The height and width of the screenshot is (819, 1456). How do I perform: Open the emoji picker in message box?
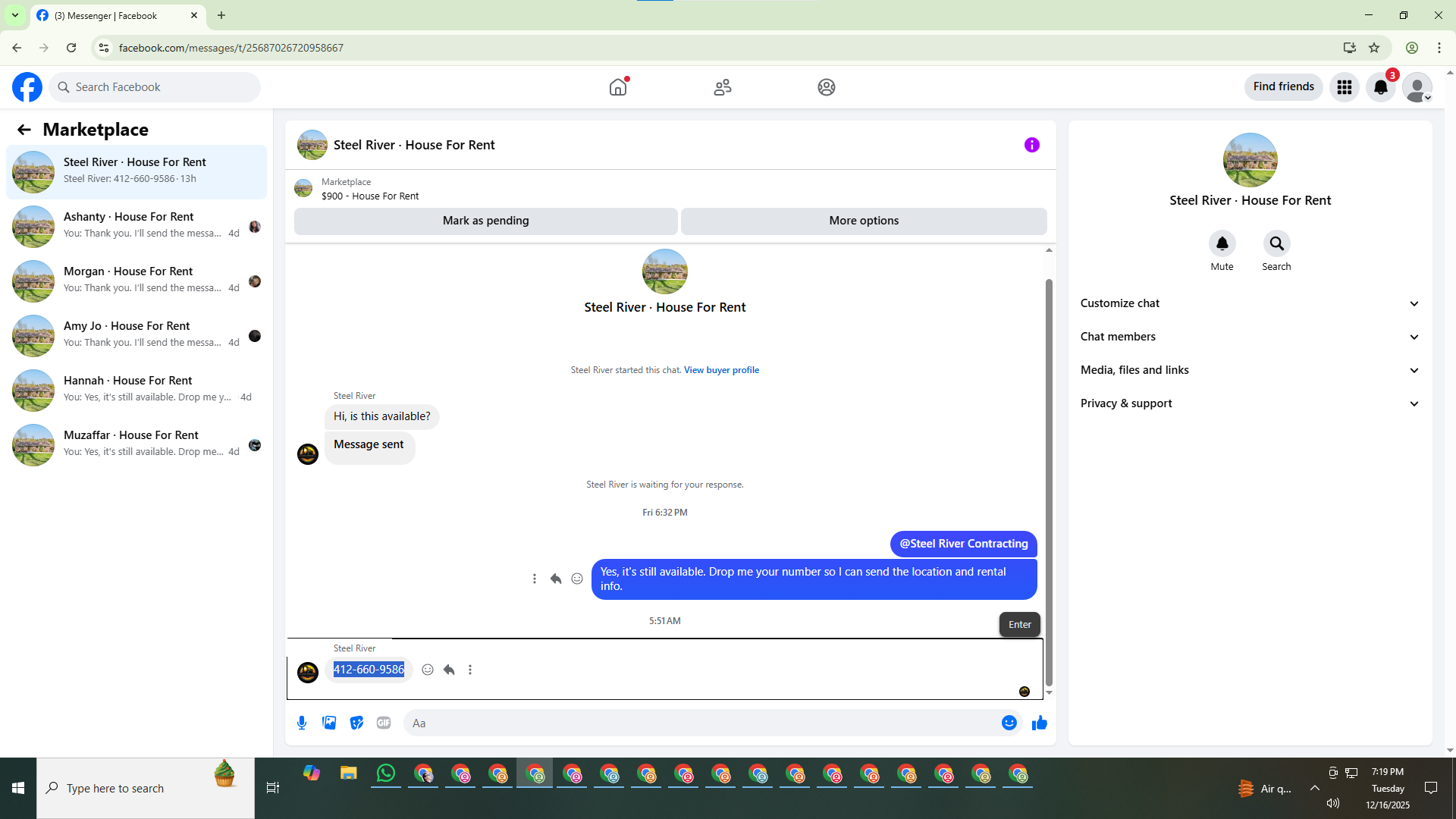(x=1009, y=723)
